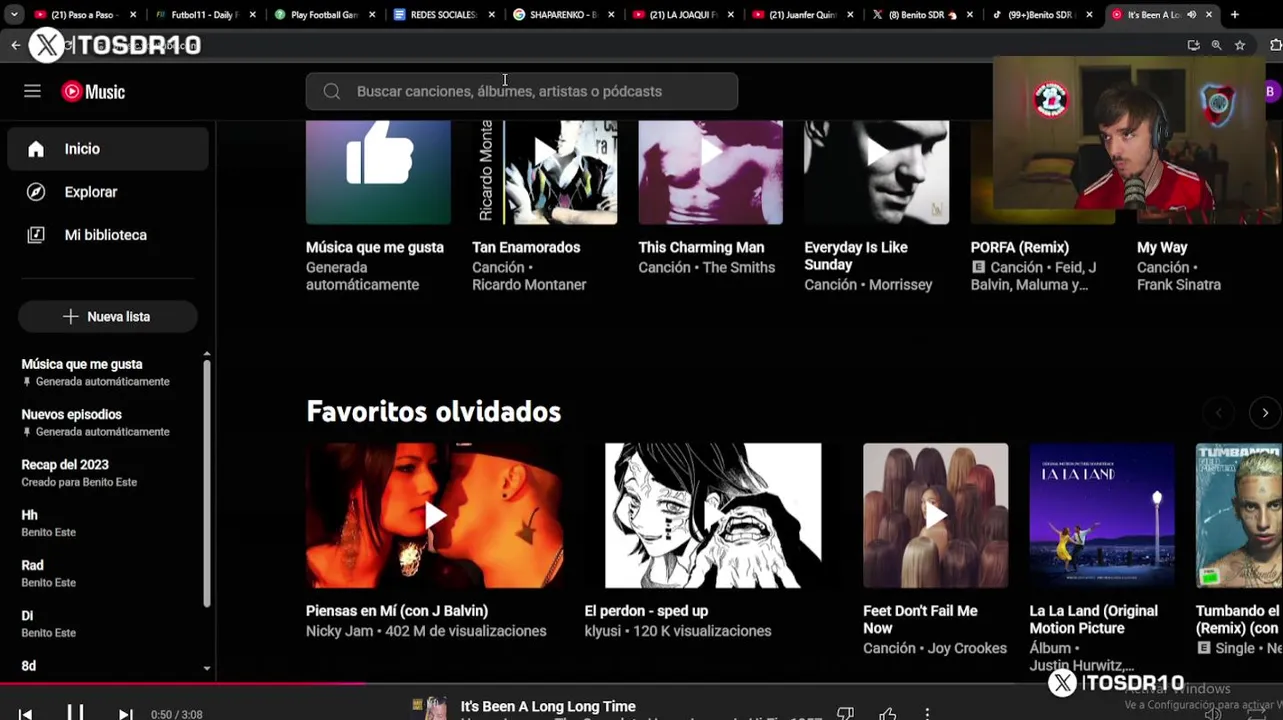This screenshot has width=1283, height=720.
Task: Show next Favoritos olvidados items
Action: 1265,413
